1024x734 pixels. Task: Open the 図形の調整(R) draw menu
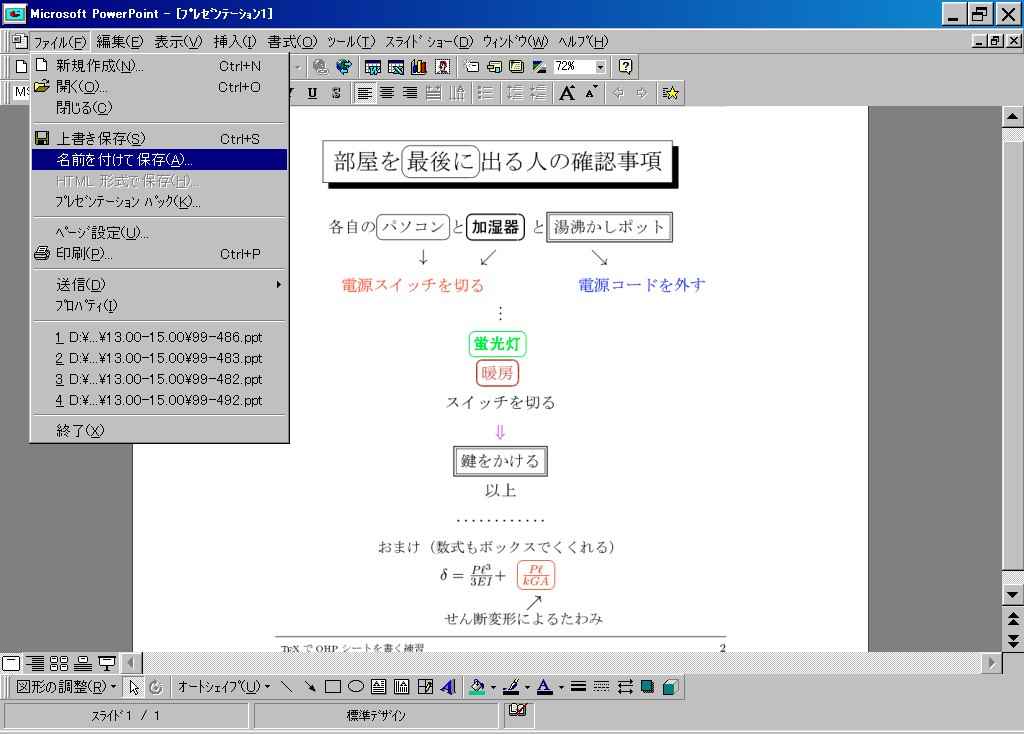[x=66, y=687]
